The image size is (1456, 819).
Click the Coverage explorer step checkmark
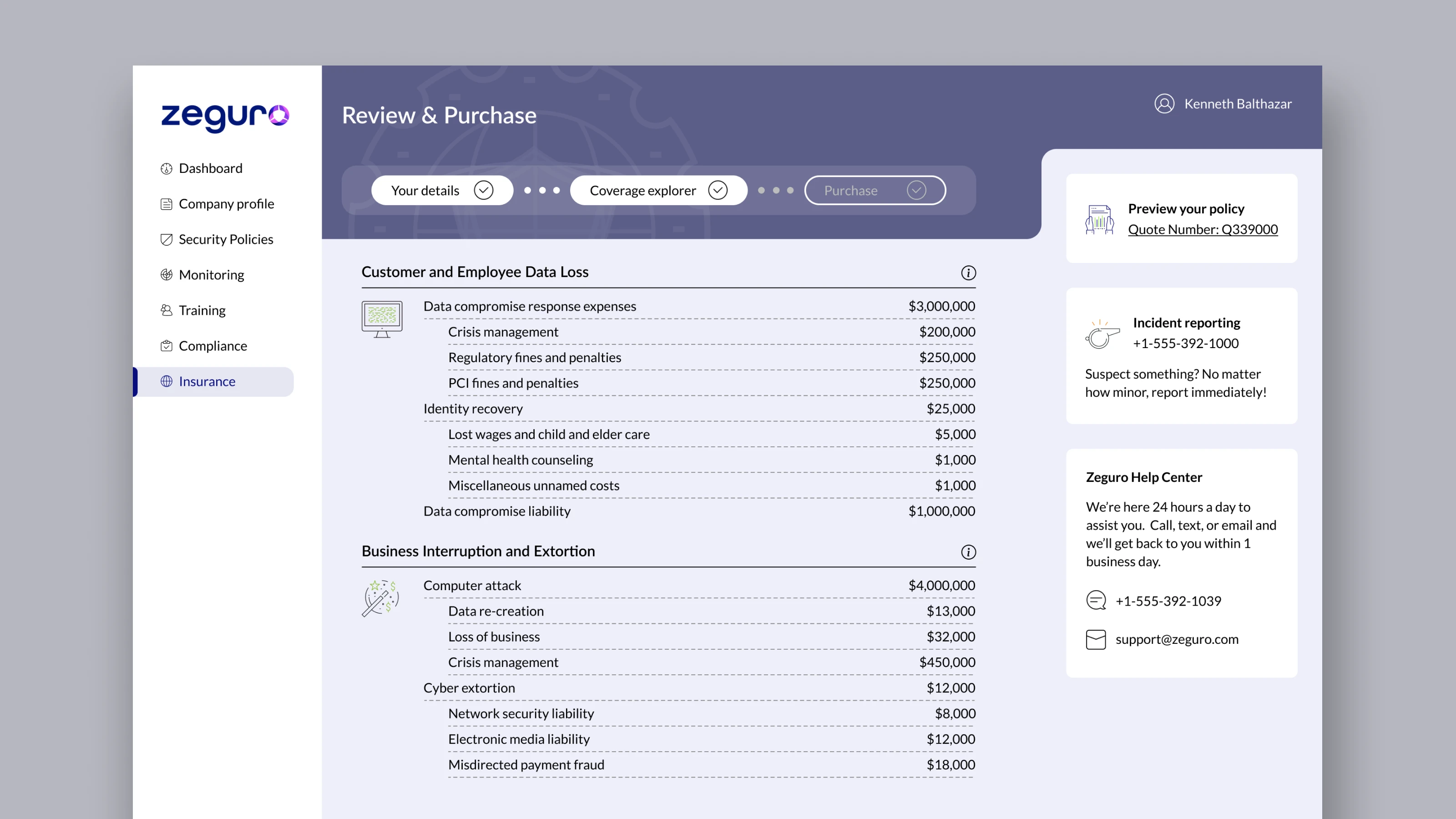pos(717,191)
